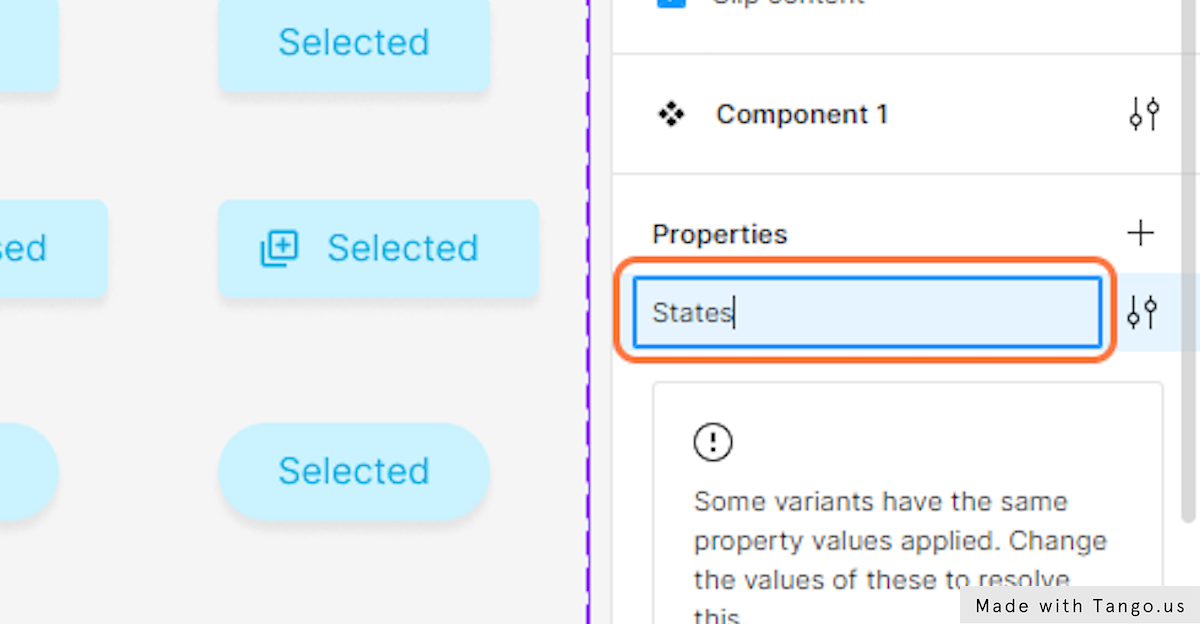Screen dimensions: 1200x624
Task: Toggle the Clip content checkbox
Action: pyautogui.click(x=671, y=3)
